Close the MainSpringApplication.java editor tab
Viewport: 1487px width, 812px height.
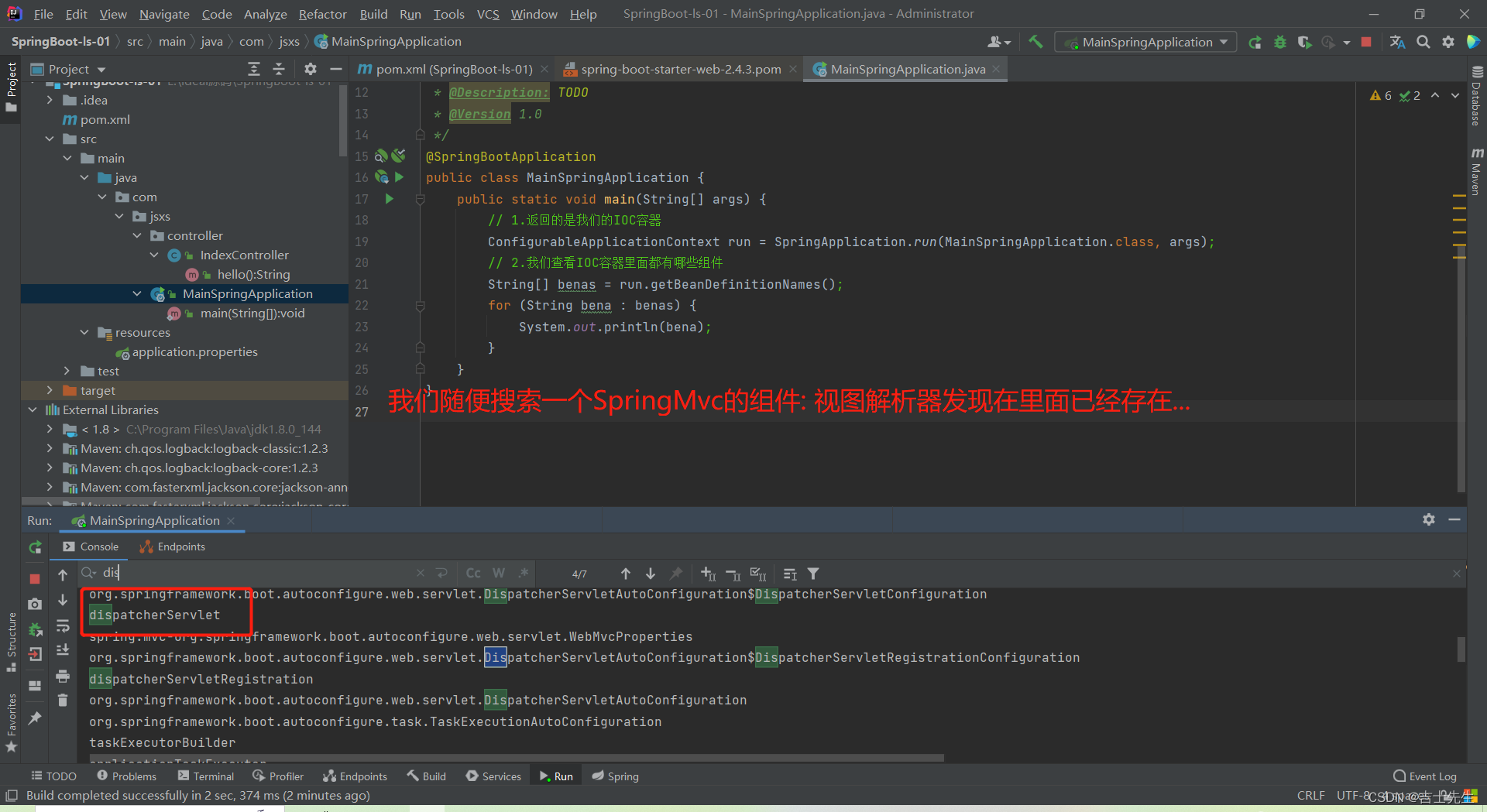click(x=996, y=69)
